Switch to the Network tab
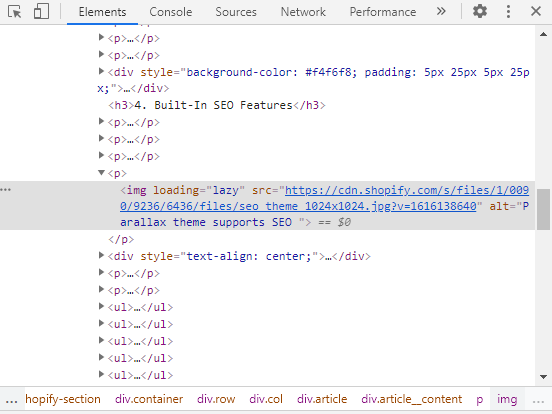Viewport: 552px width, 414px height. click(303, 12)
